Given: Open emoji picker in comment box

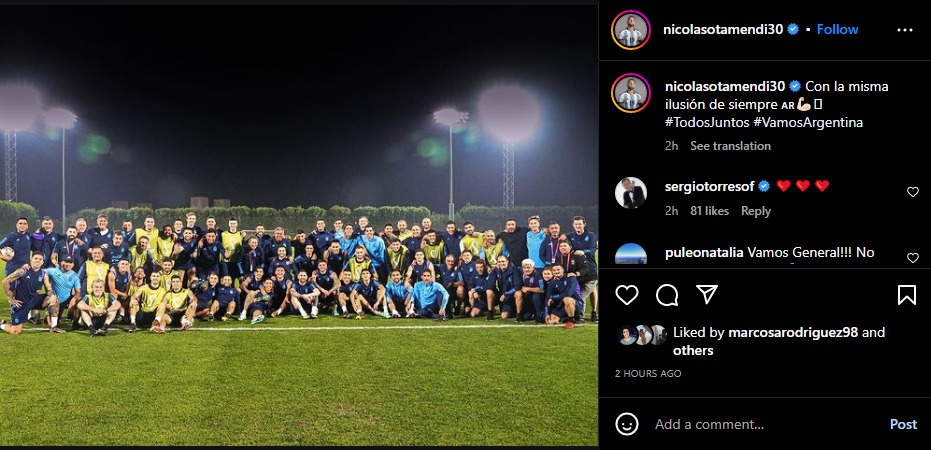Looking at the screenshot, I should click(x=627, y=424).
